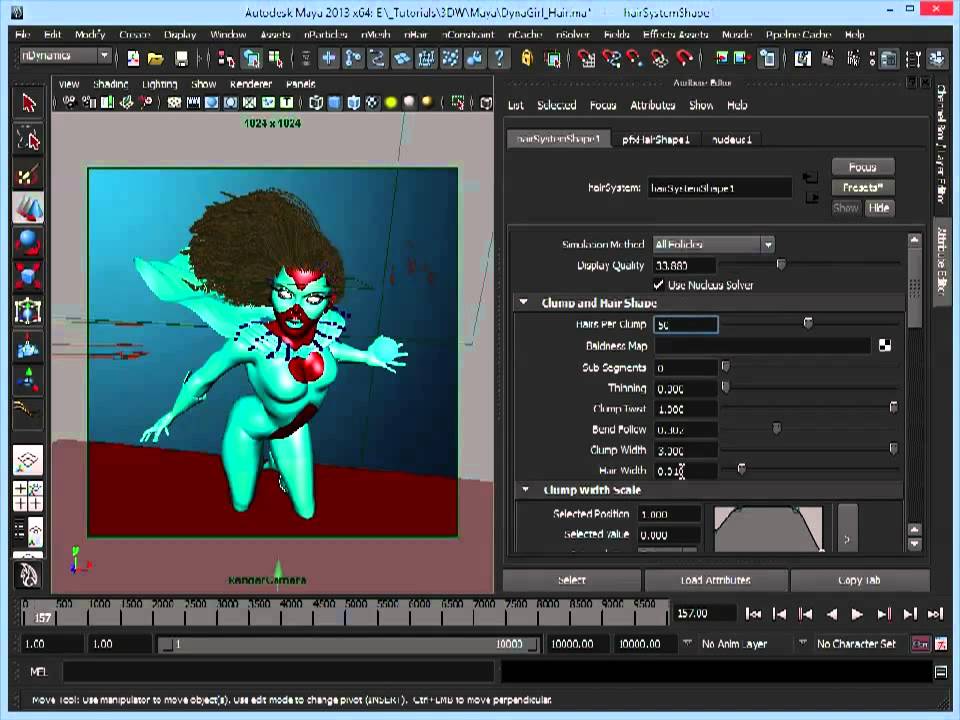Click the Hide button
The image size is (960, 720).
point(879,208)
